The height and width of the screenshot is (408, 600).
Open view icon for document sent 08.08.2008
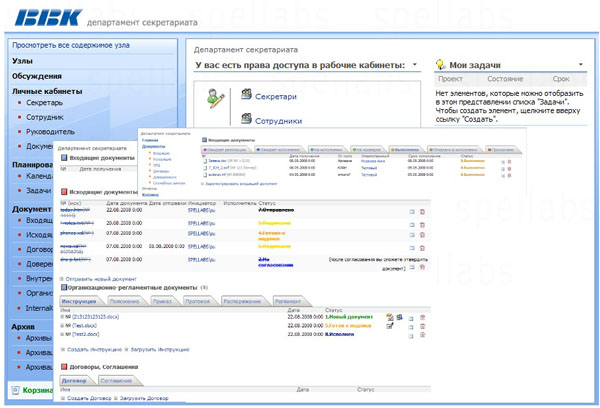pos(412,248)
